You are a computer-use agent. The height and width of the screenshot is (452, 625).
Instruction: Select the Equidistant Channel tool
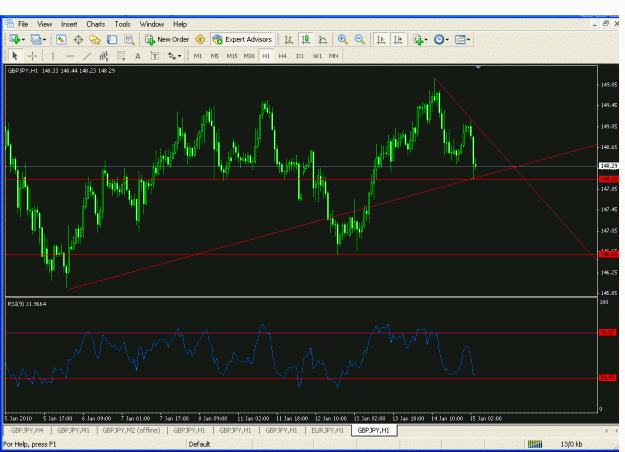(x=104, y=56)
